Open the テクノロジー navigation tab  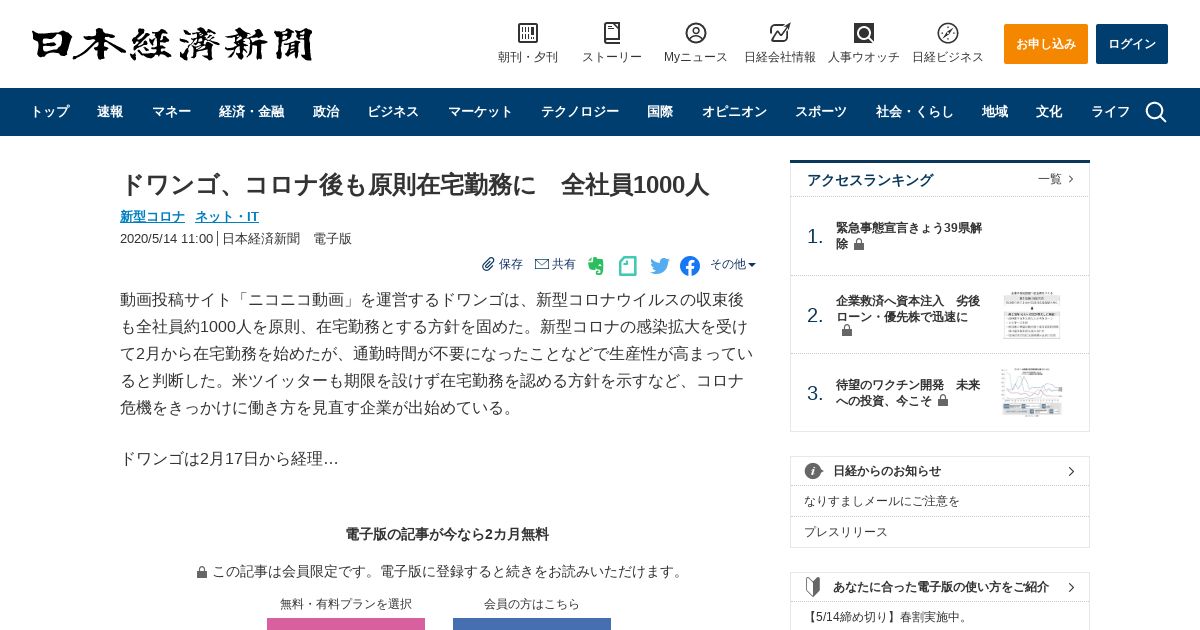click(x=580, y=112)
